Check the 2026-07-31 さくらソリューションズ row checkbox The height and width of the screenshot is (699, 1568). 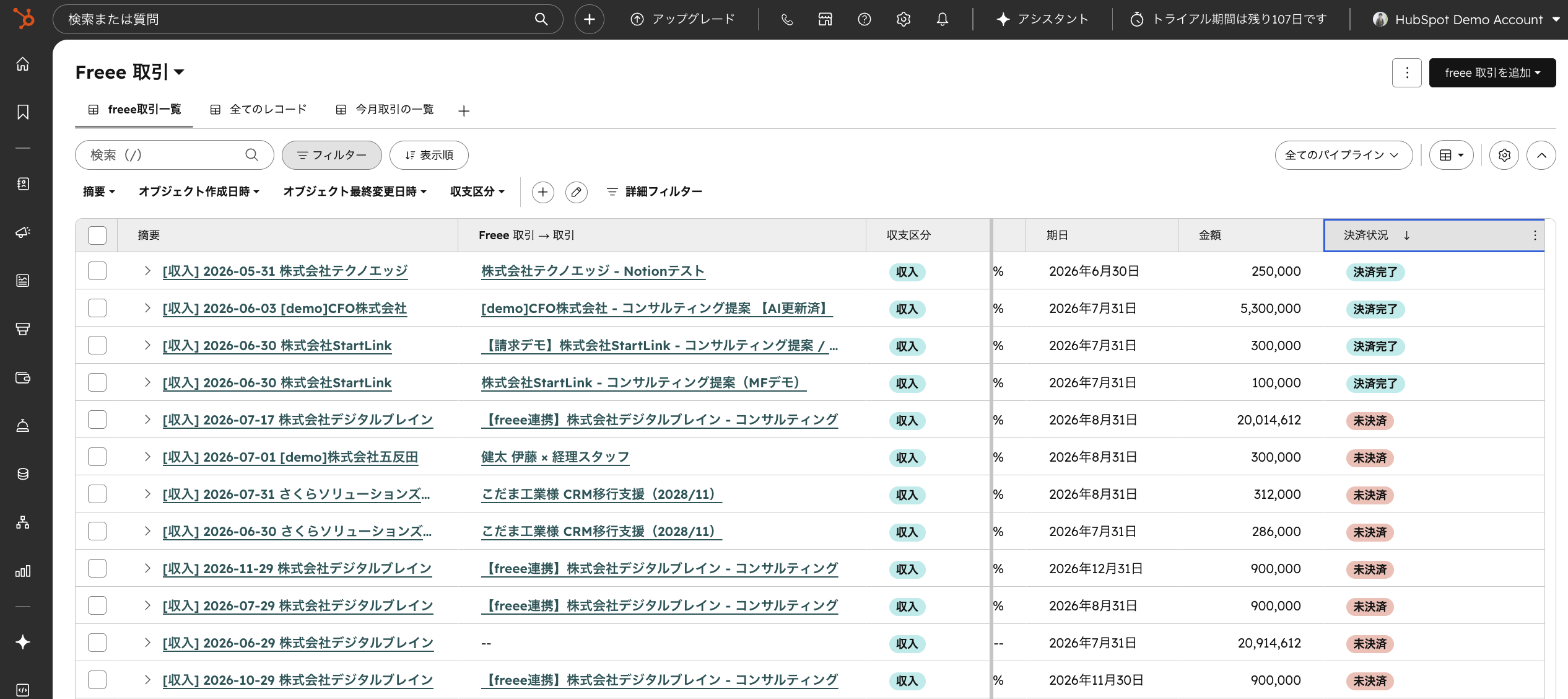coord(97,494)
